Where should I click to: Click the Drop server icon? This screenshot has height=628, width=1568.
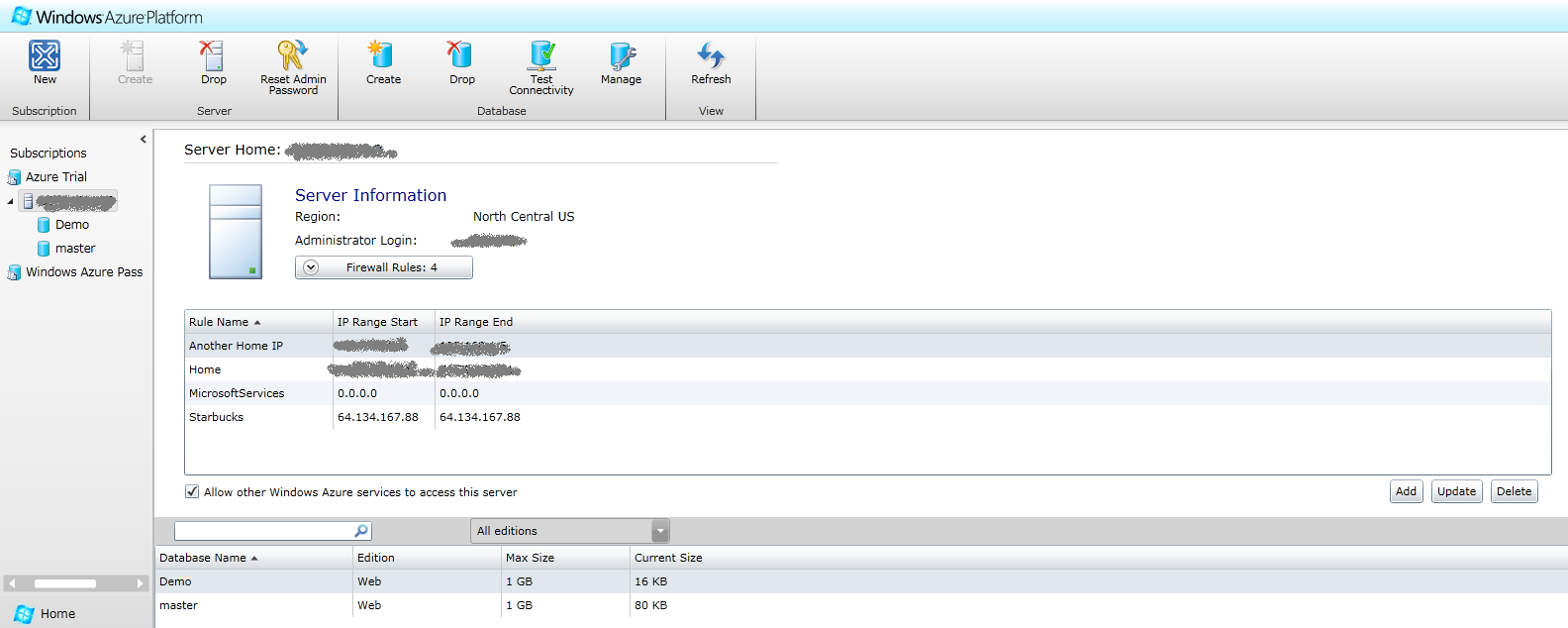click(213, 57)
